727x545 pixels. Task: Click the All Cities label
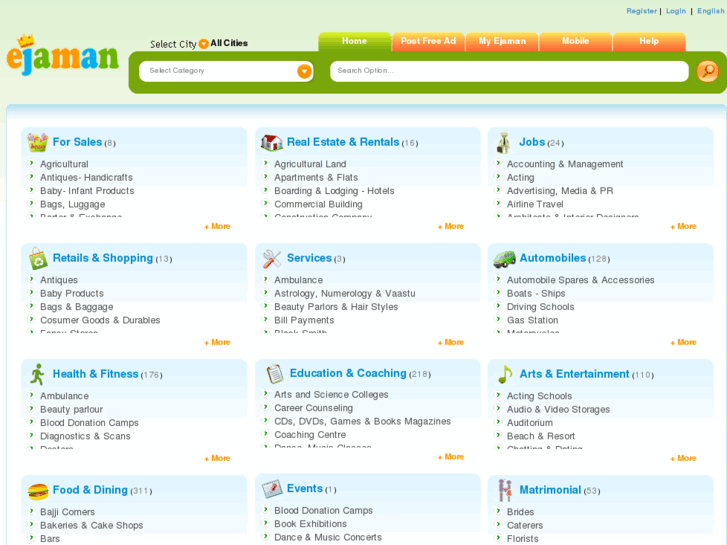click(229, 43)
